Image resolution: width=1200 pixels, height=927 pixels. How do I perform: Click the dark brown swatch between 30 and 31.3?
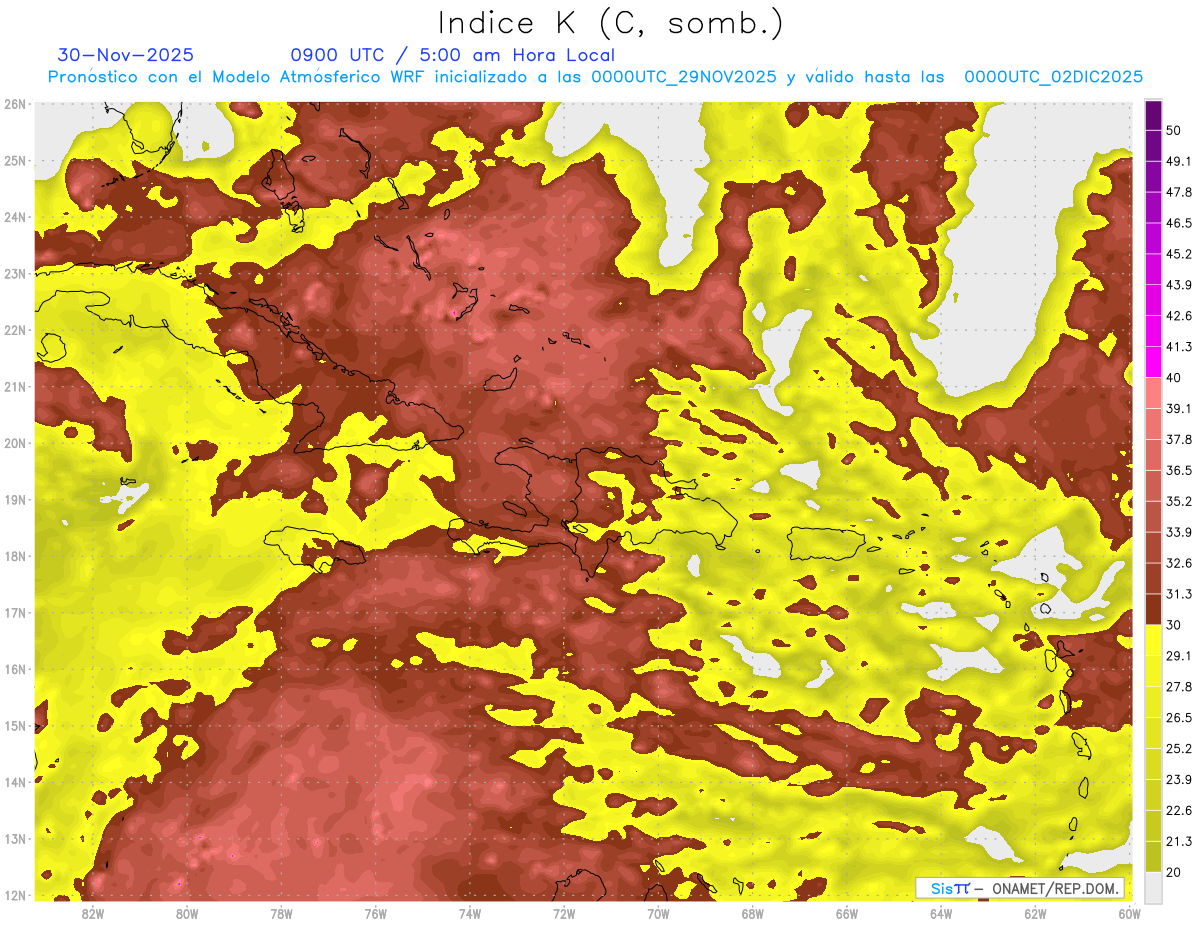coord(1153,609)
